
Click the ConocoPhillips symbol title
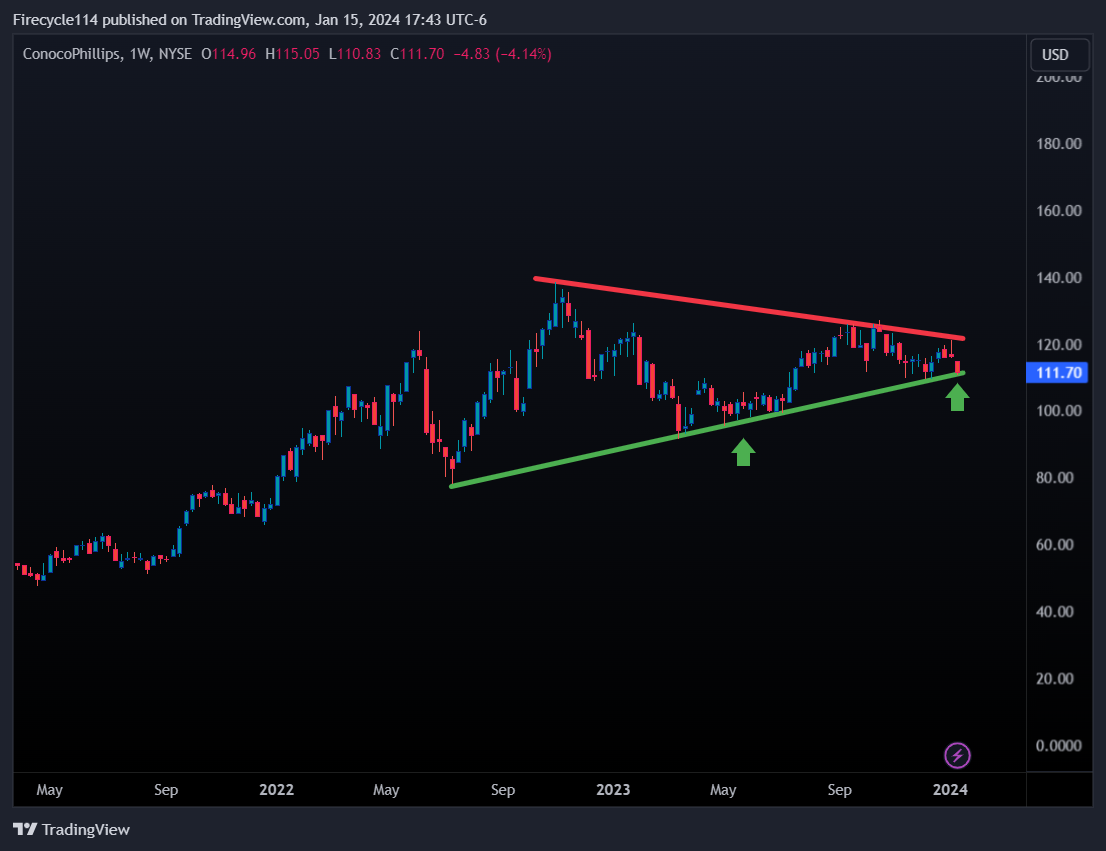(x=71, y=54)
